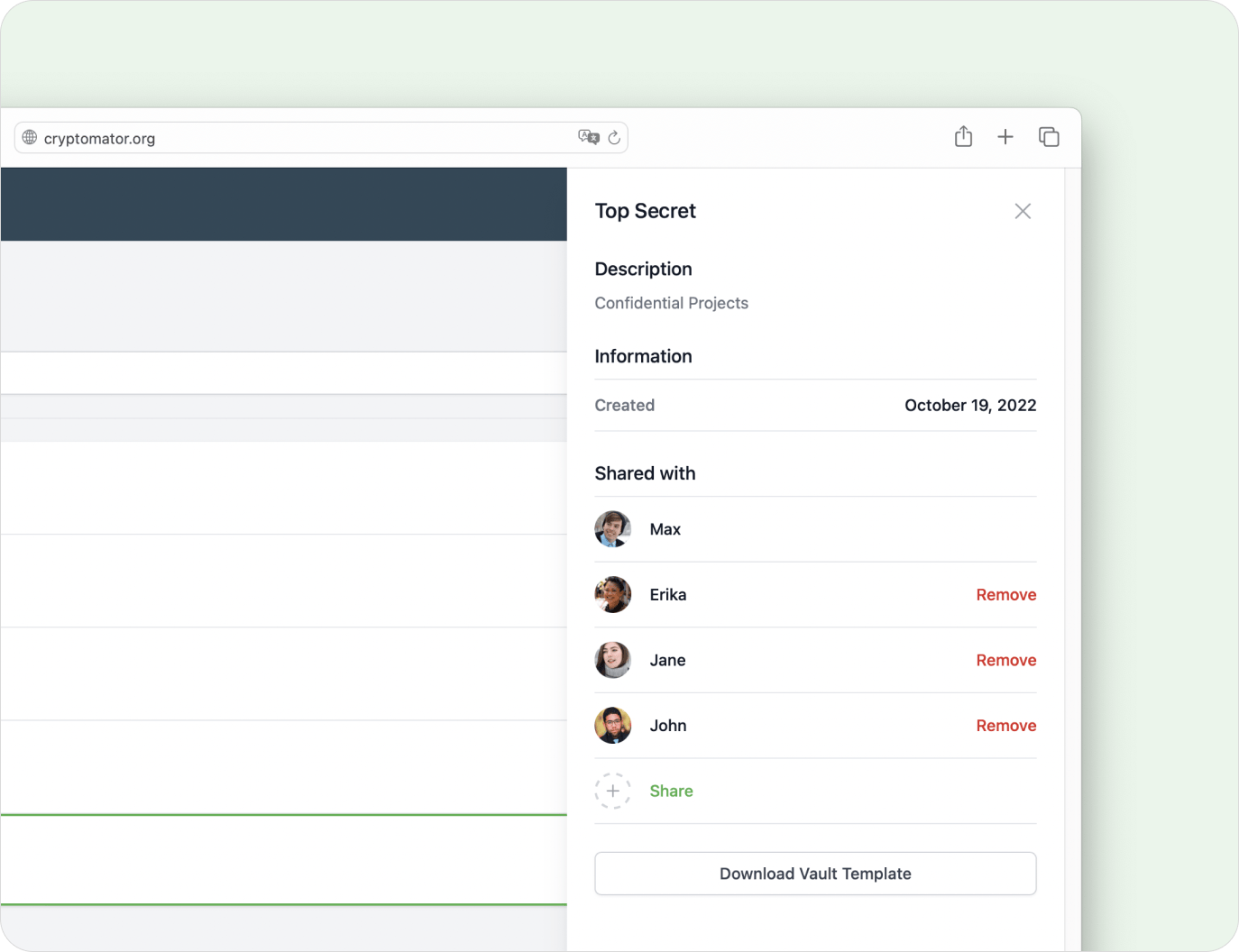Viewport: 1239px width, 952px height.
Task: Select John's profile picture
Action: click(612, 725)
